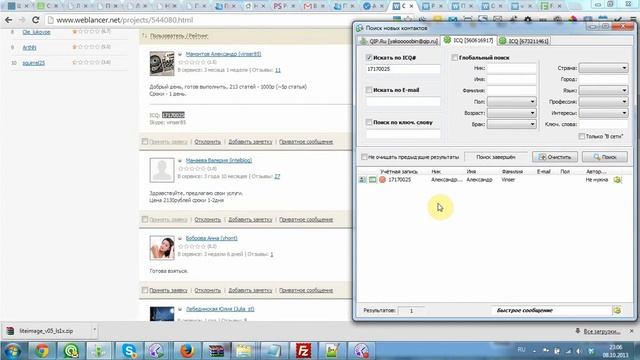This screenshot has width=640, height=360.
Task: Open the 'Брак' dropdown
Action: point(511,124)
